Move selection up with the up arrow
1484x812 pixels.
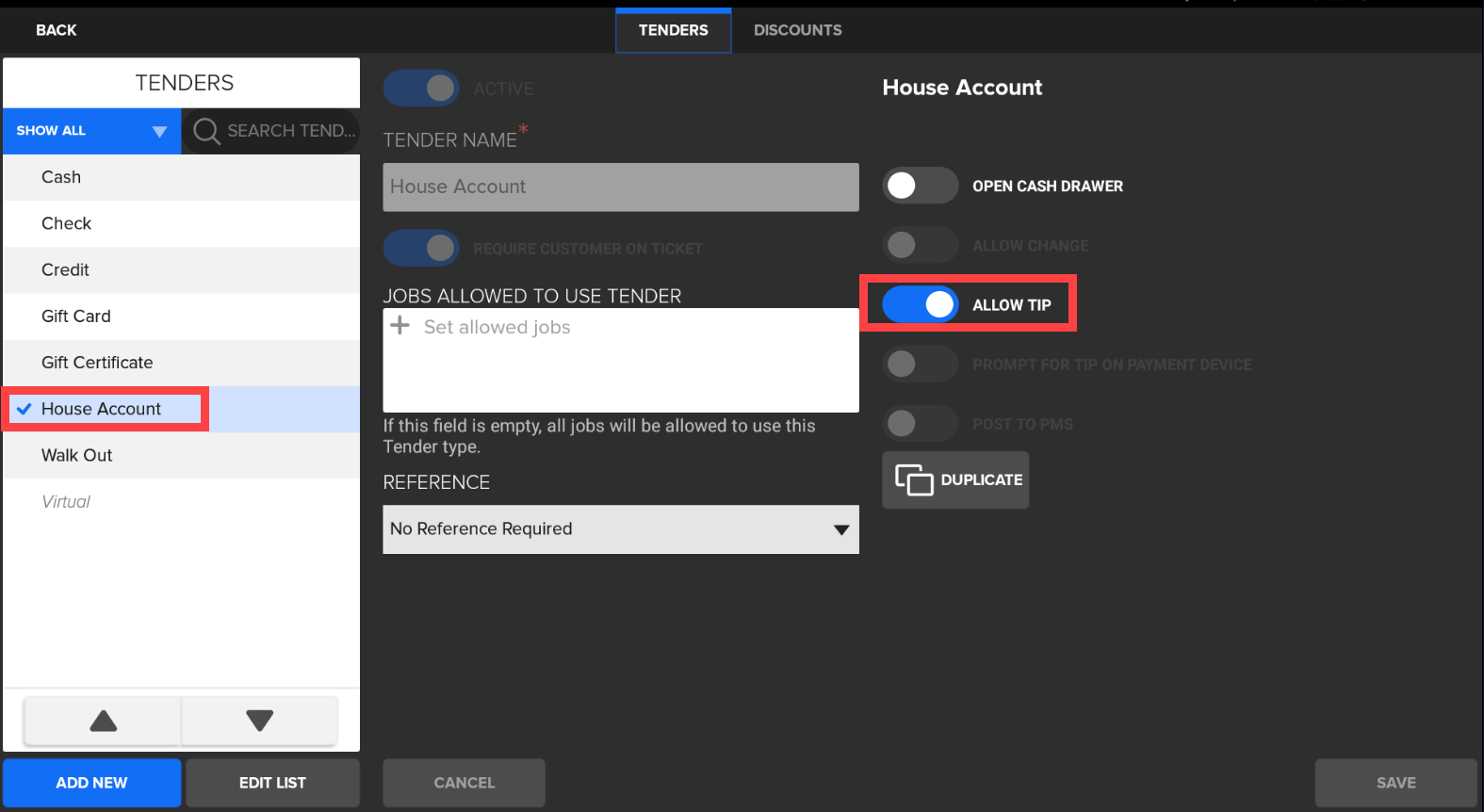(103, 722)
